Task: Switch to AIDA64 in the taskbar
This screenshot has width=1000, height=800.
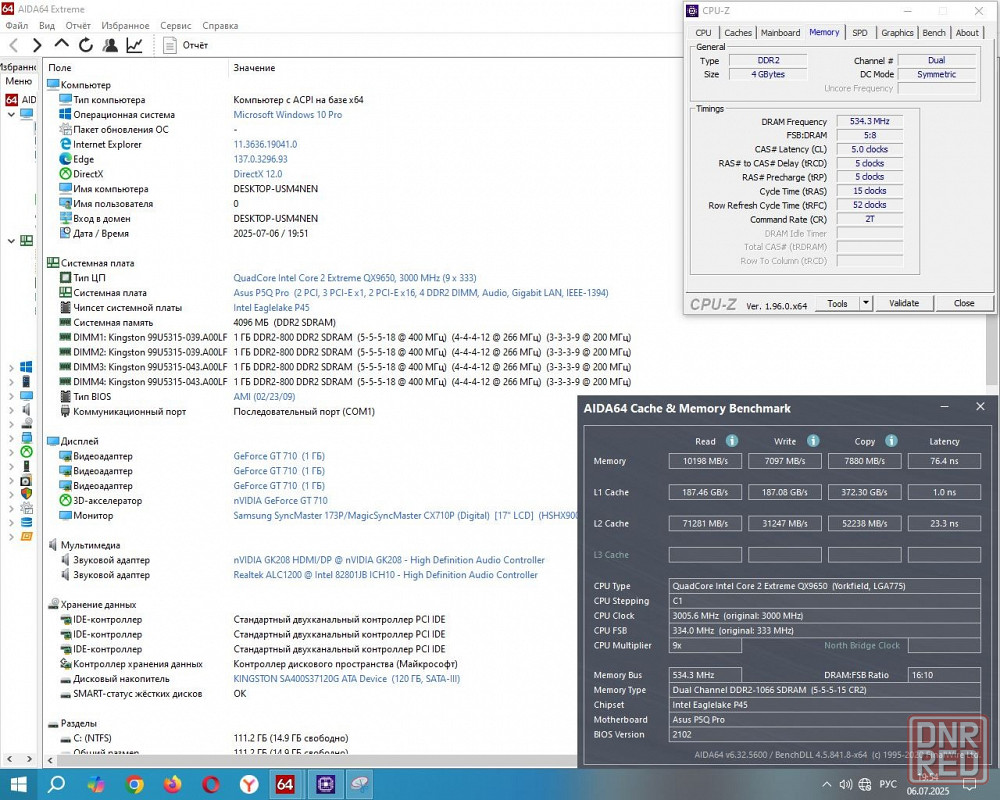Action: pos(285,784)
